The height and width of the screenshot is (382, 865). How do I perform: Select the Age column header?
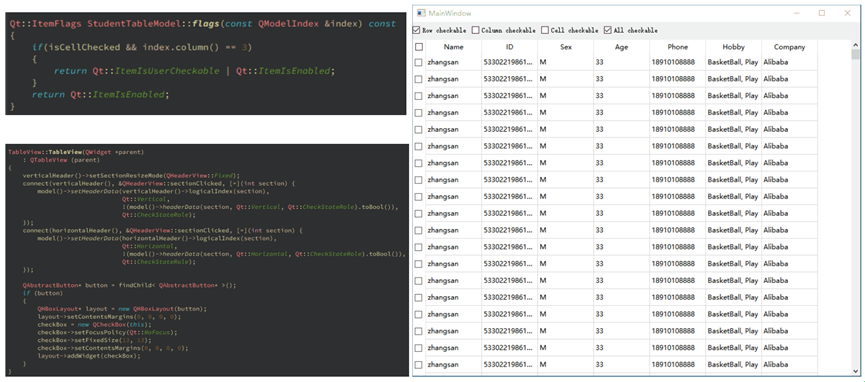click(622, 47)
